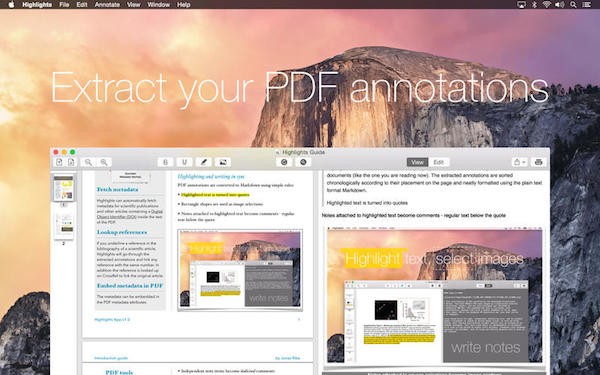This screenshot has width=600, height=375.
Task: Click the print icon in toolbar
Action: (538, 162)
